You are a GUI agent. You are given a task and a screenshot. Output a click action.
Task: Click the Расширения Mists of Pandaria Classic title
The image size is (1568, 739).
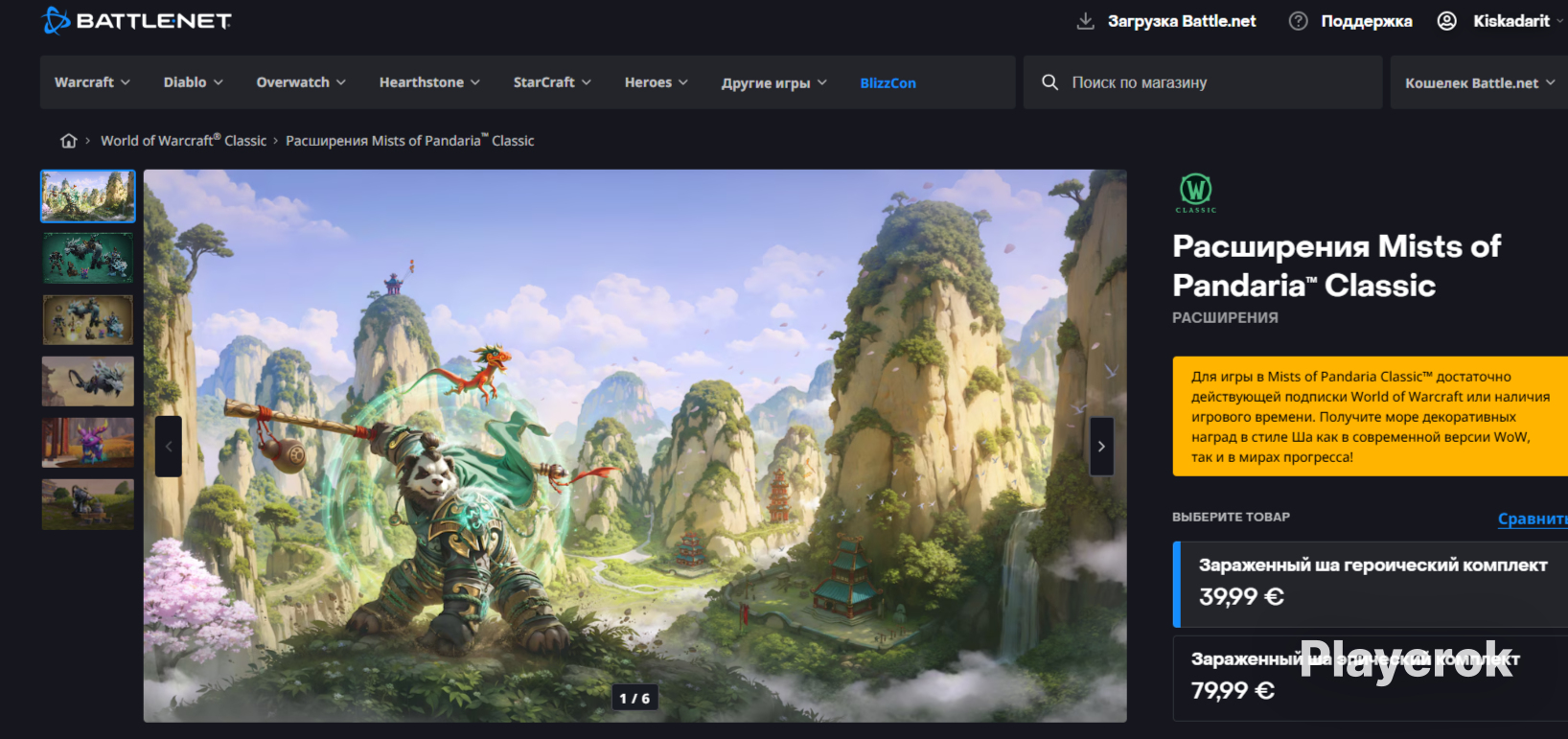pyautogui.click(x=1337, y=266)
